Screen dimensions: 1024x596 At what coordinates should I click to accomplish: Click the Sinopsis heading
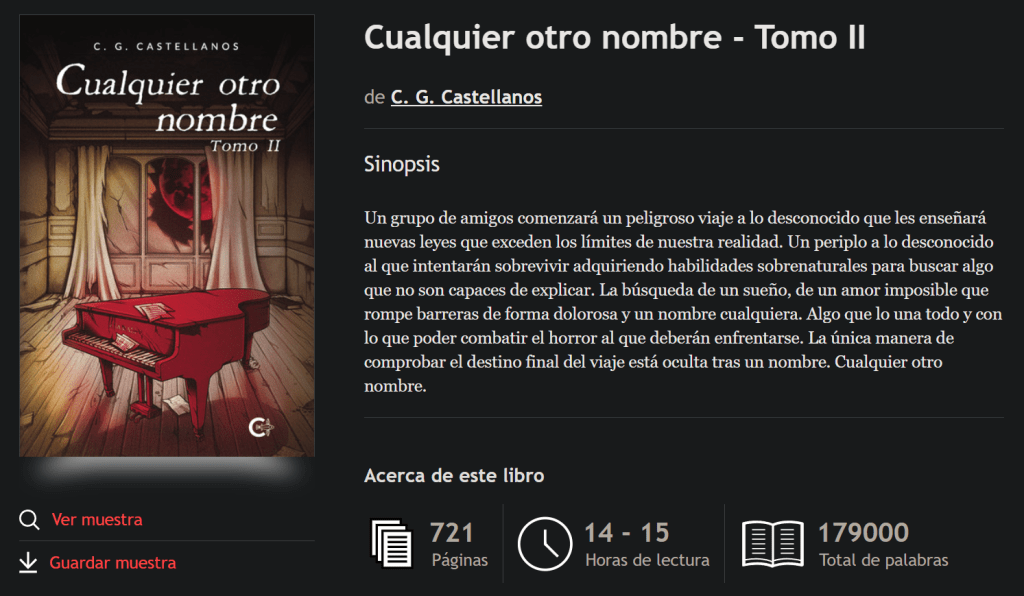[x=402, y=164]
